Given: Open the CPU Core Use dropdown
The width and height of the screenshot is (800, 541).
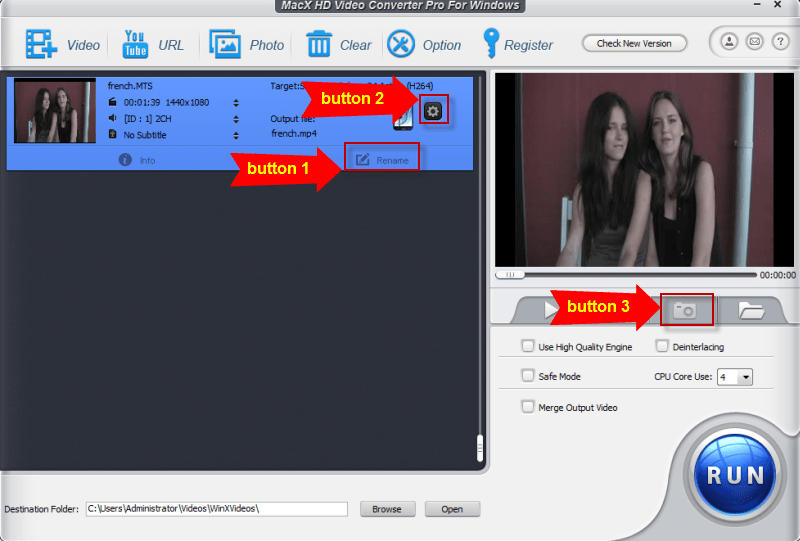Looking at the screenshot, I should coord(735,377).
